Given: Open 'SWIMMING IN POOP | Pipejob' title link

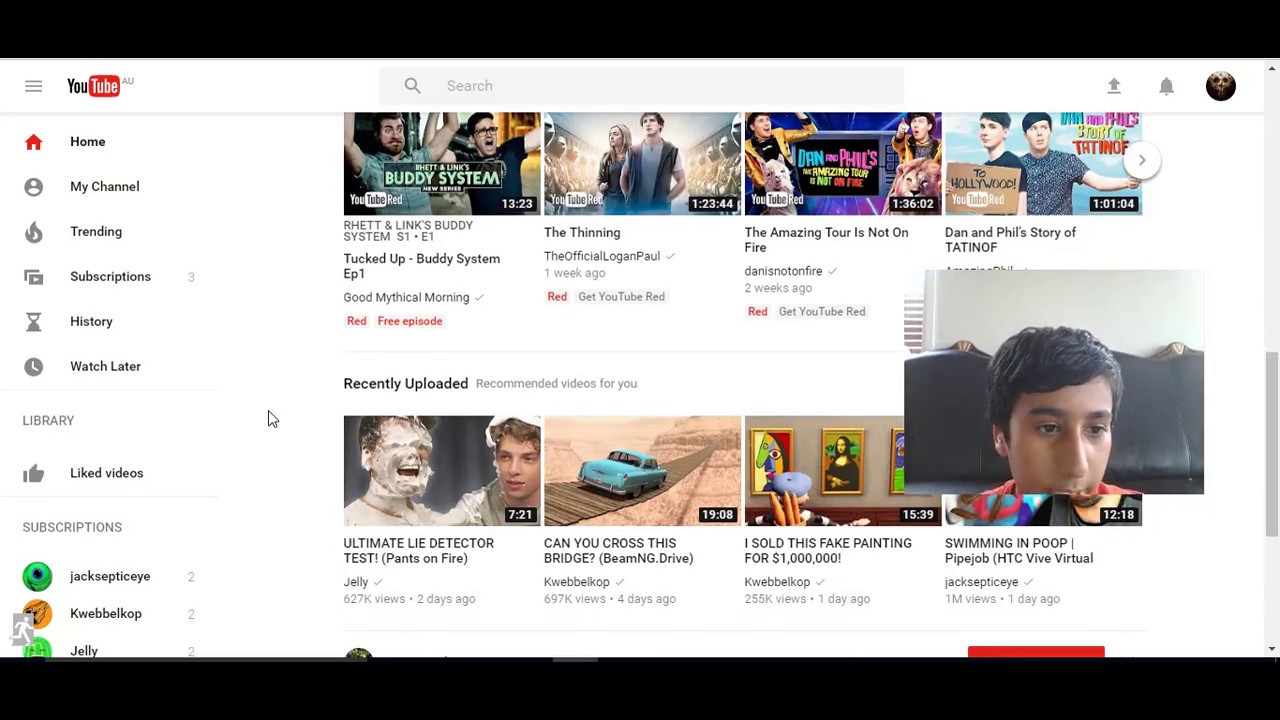Looking at the screenshot, I should click(1018, 551).
